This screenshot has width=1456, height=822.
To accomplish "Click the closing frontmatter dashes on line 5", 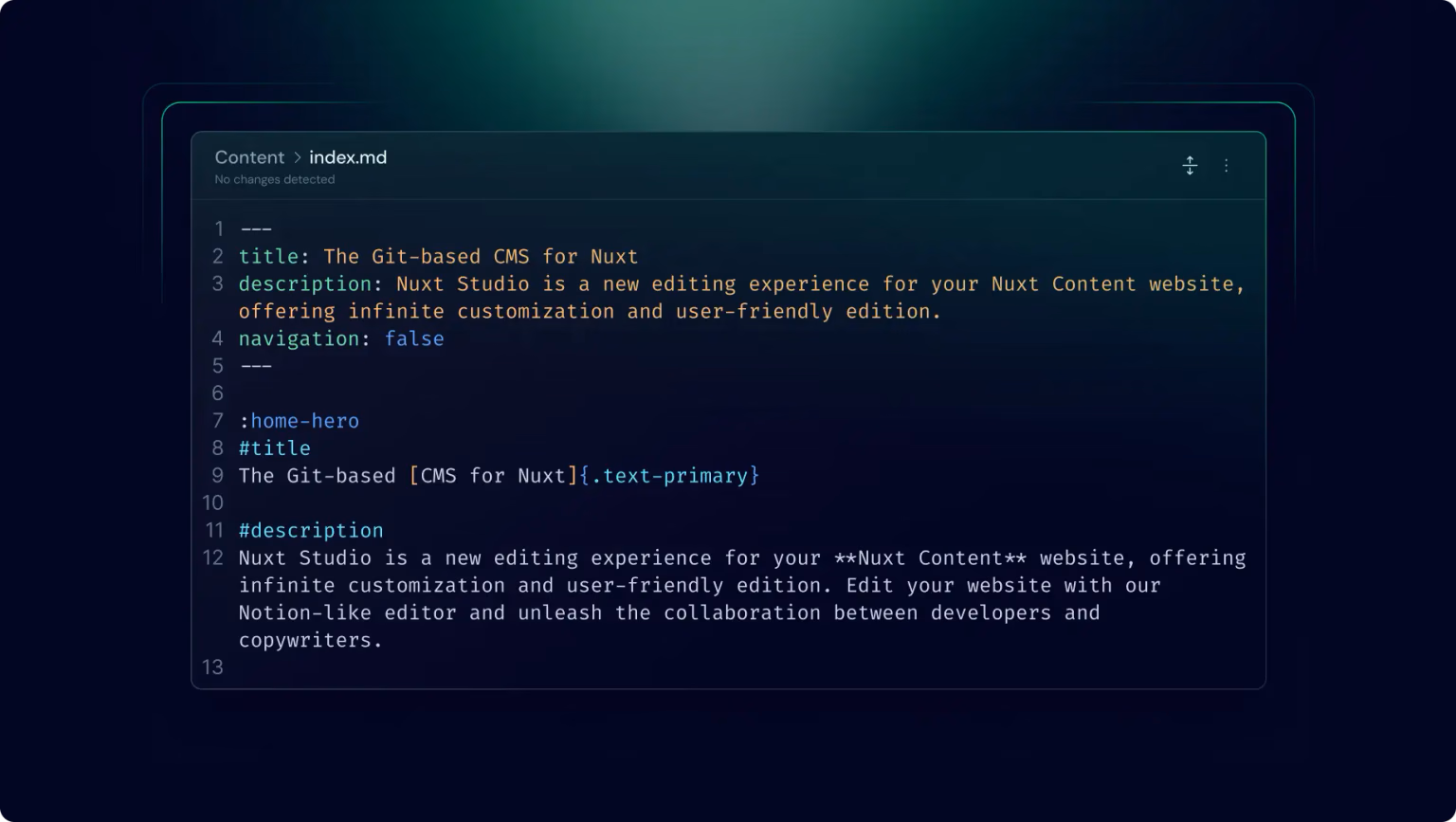I will coord(255,366).
